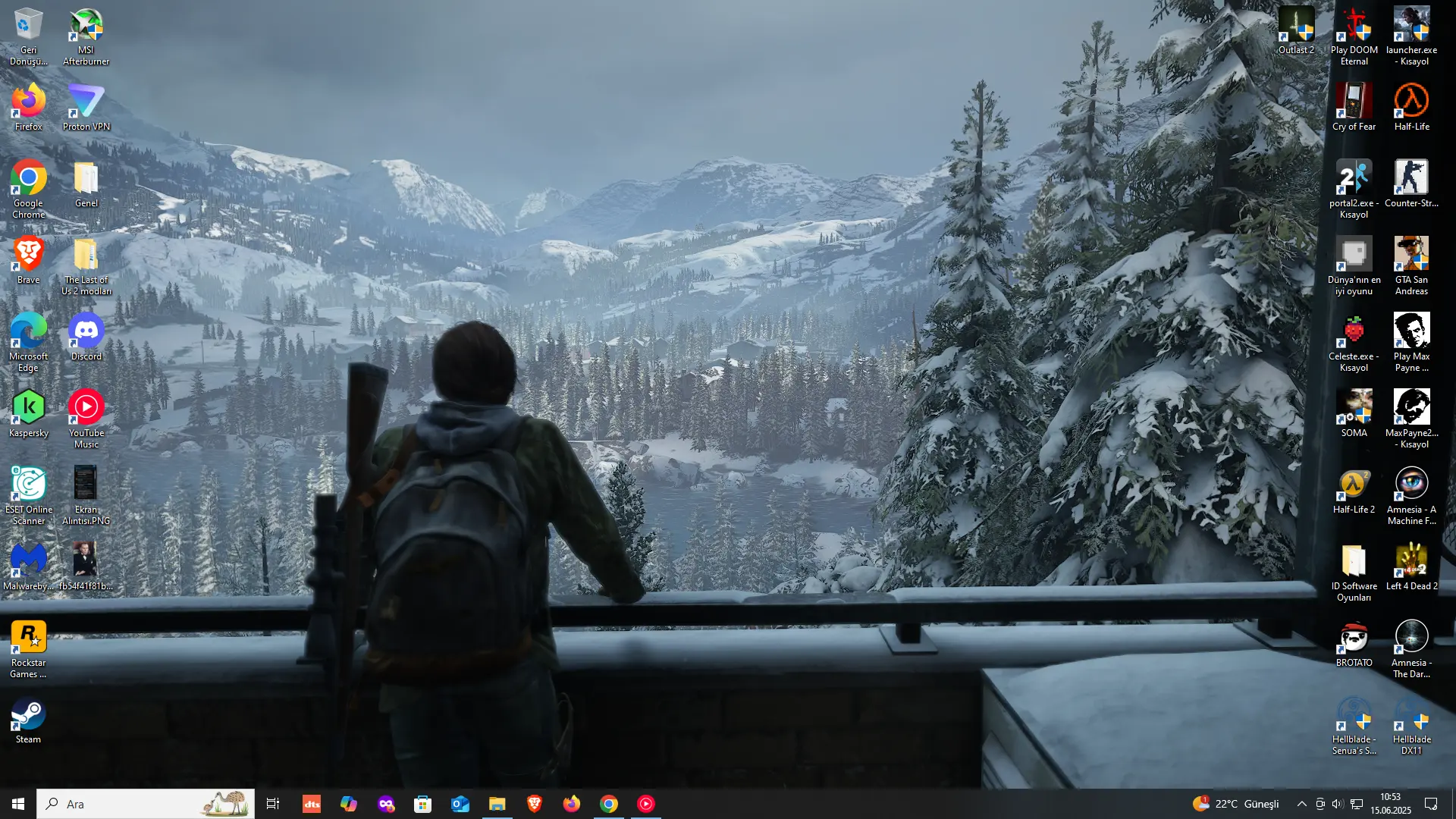1456x819 pixels.
Task: Open Brave browser from the taskbar
Action: coord(535,804)
